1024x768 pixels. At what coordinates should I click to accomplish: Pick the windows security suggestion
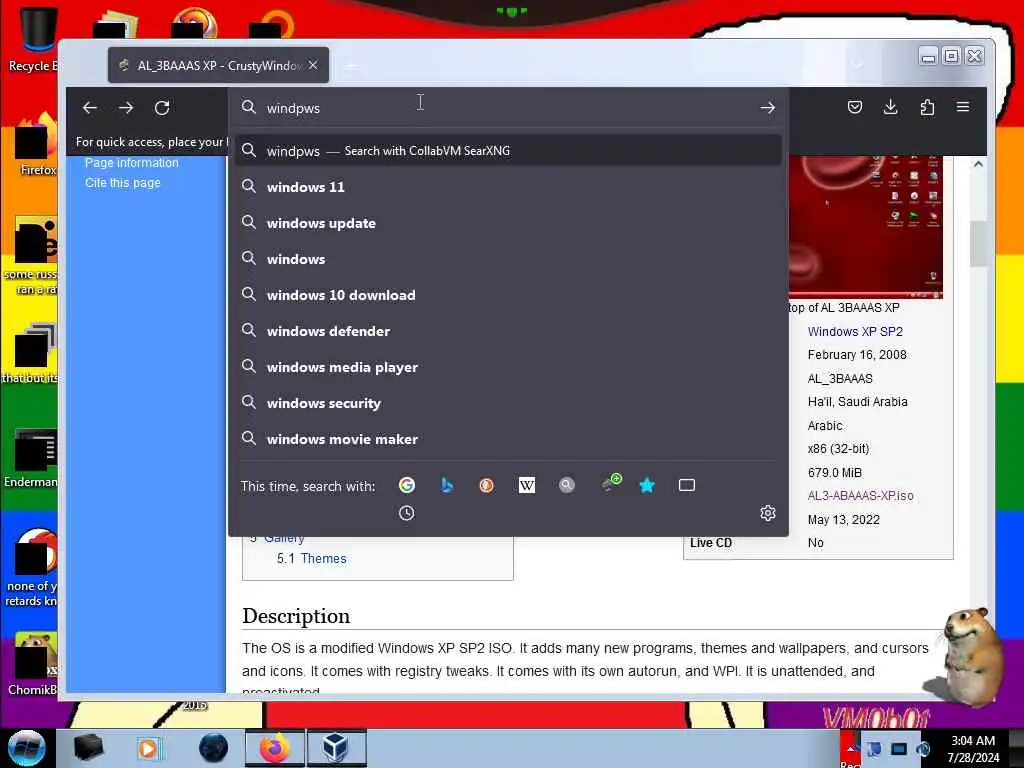point(508,403)
